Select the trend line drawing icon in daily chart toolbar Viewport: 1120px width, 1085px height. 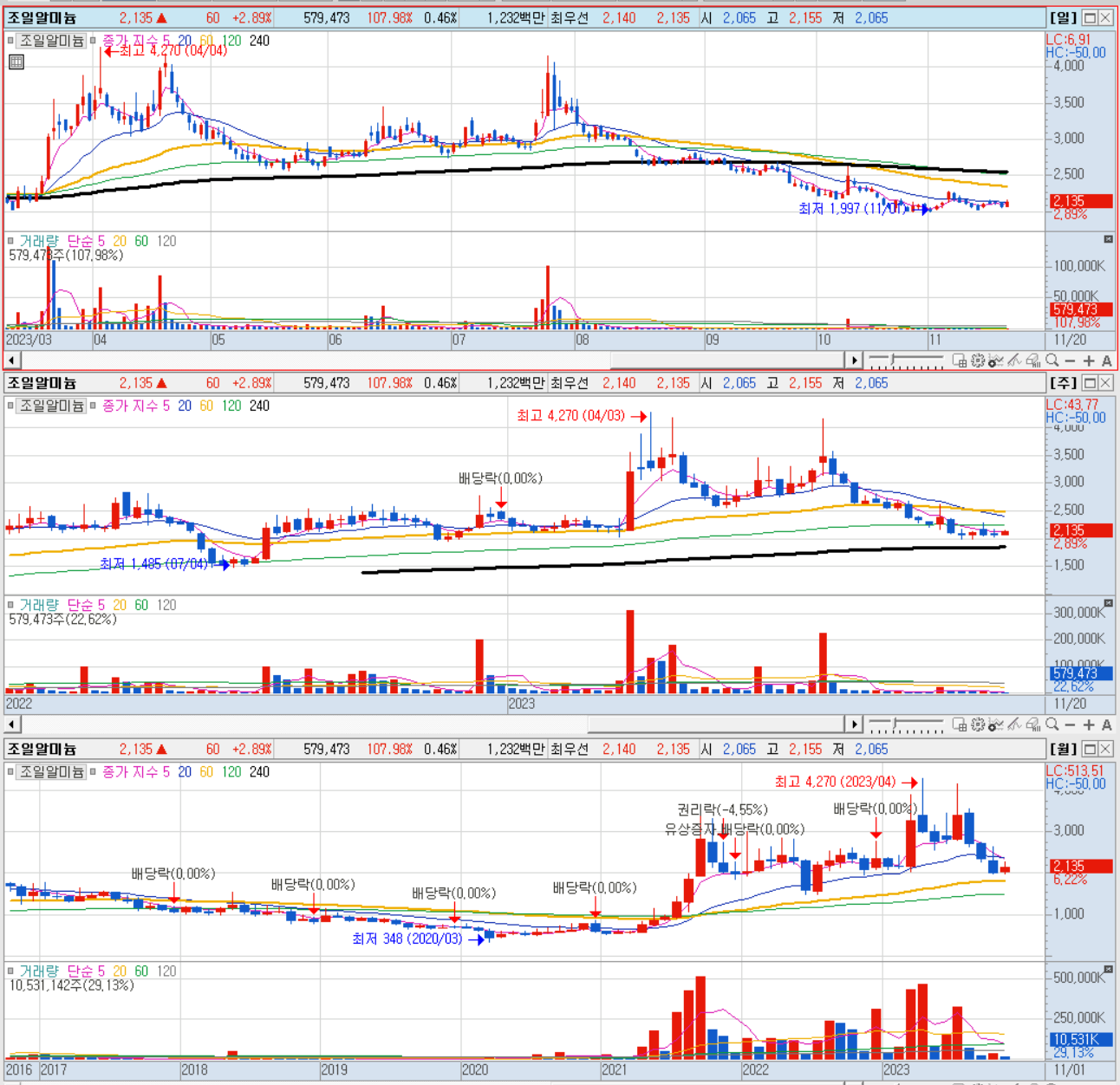pos(1014,361)
